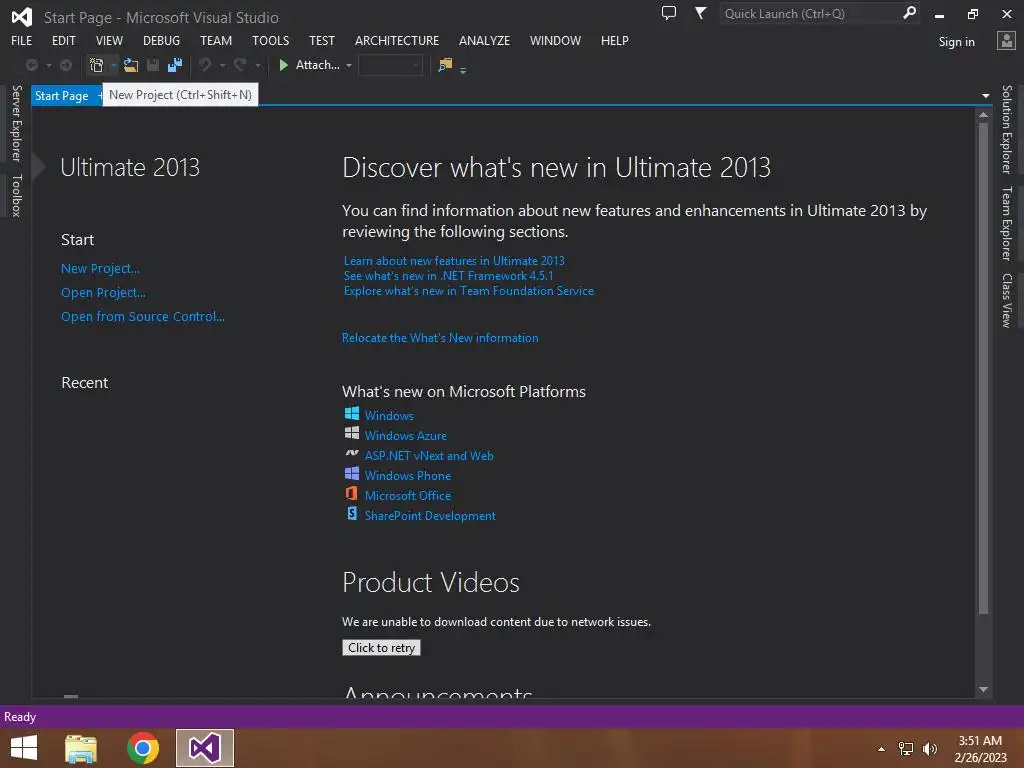Open the Solution Explorer side tab
Image resolution: width=1024 pixels, height=768 pixels.
(x=1006, y=129)
